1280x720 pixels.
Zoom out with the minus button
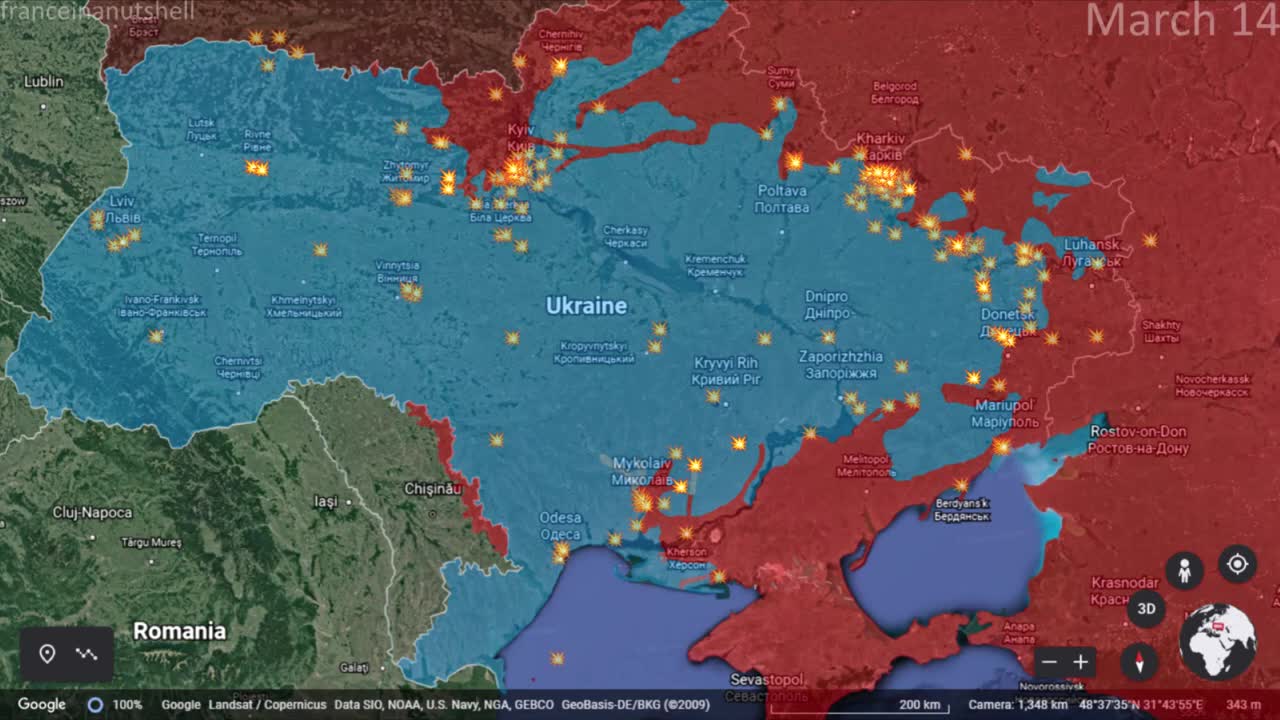[x=1049, y=662]
